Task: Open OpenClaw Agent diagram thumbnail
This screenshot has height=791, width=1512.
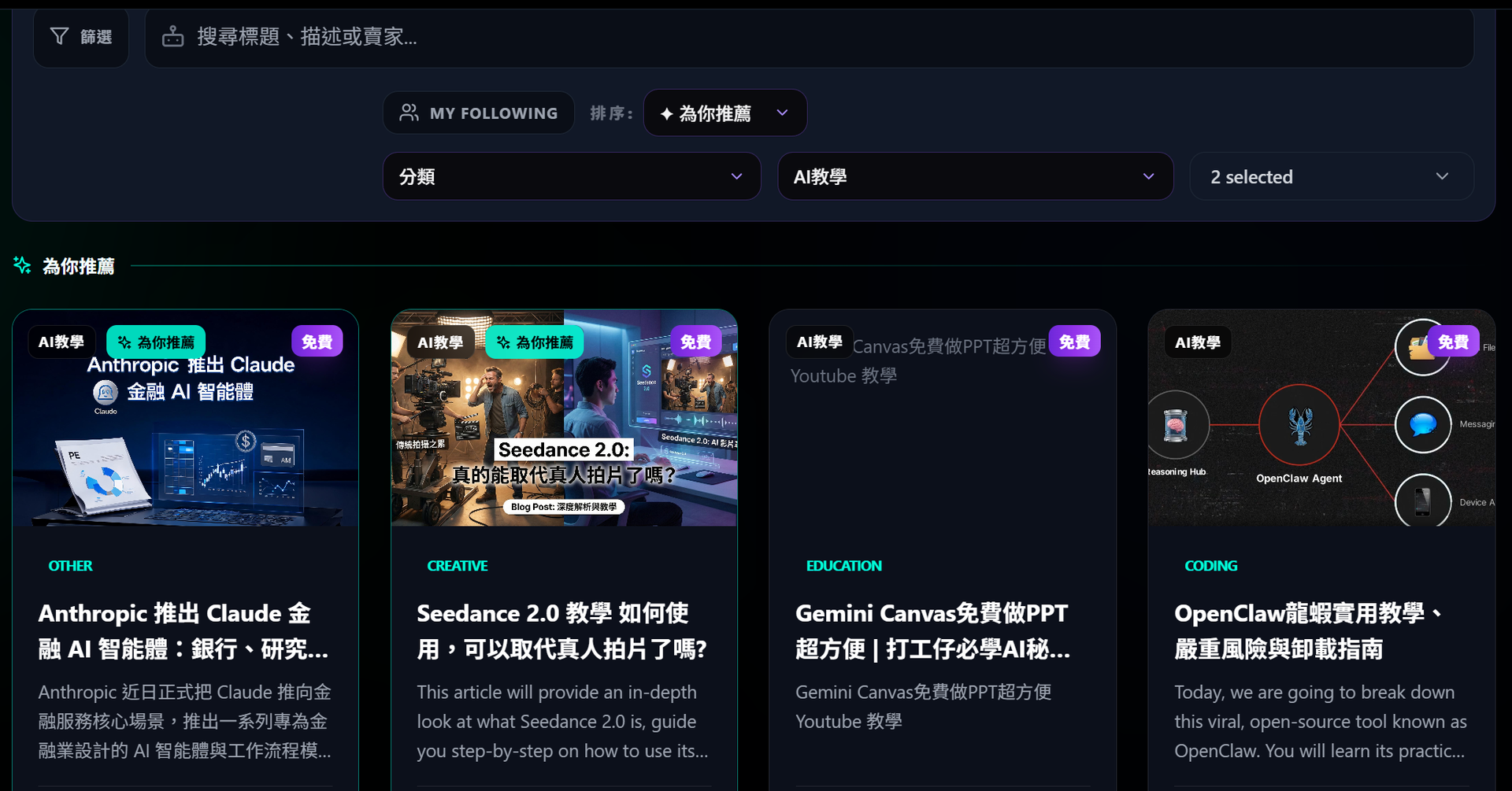Action: [x=1321, y=418]
